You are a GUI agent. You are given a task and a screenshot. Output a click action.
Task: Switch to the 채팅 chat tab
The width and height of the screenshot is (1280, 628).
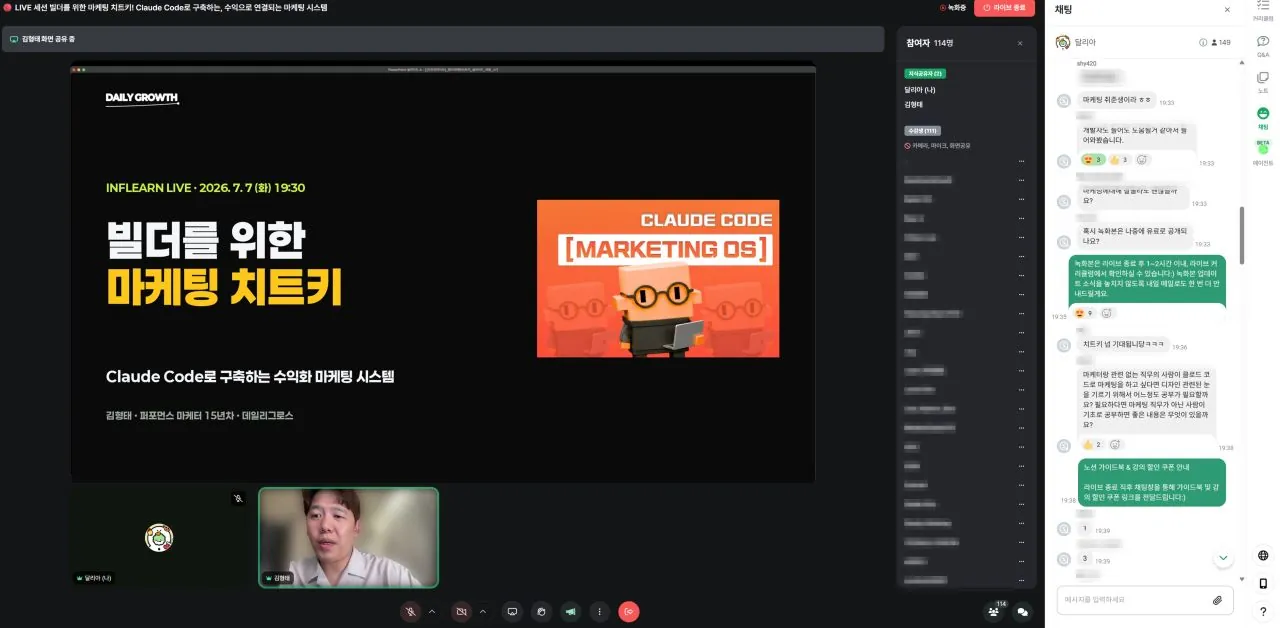point(1263,118)
